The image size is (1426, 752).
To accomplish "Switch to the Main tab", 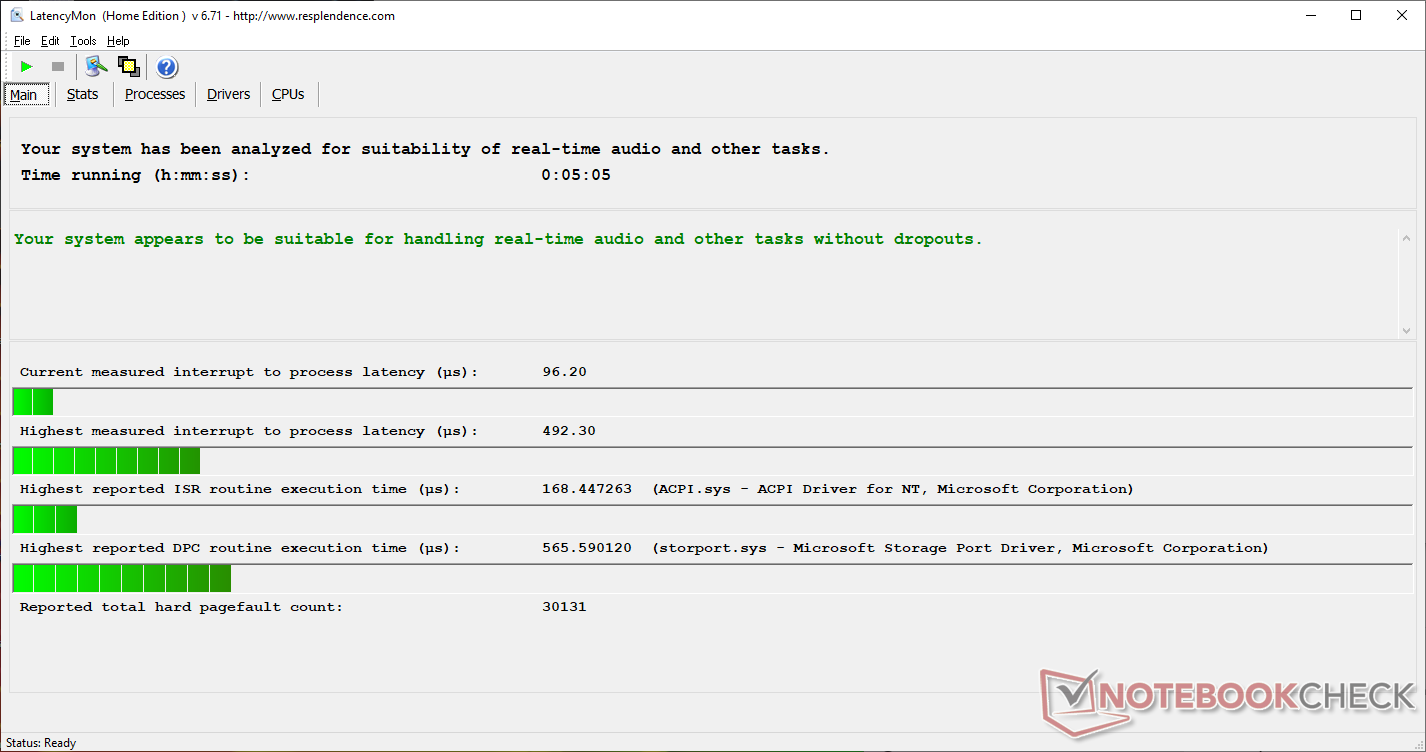I will (x=26, y=95).
